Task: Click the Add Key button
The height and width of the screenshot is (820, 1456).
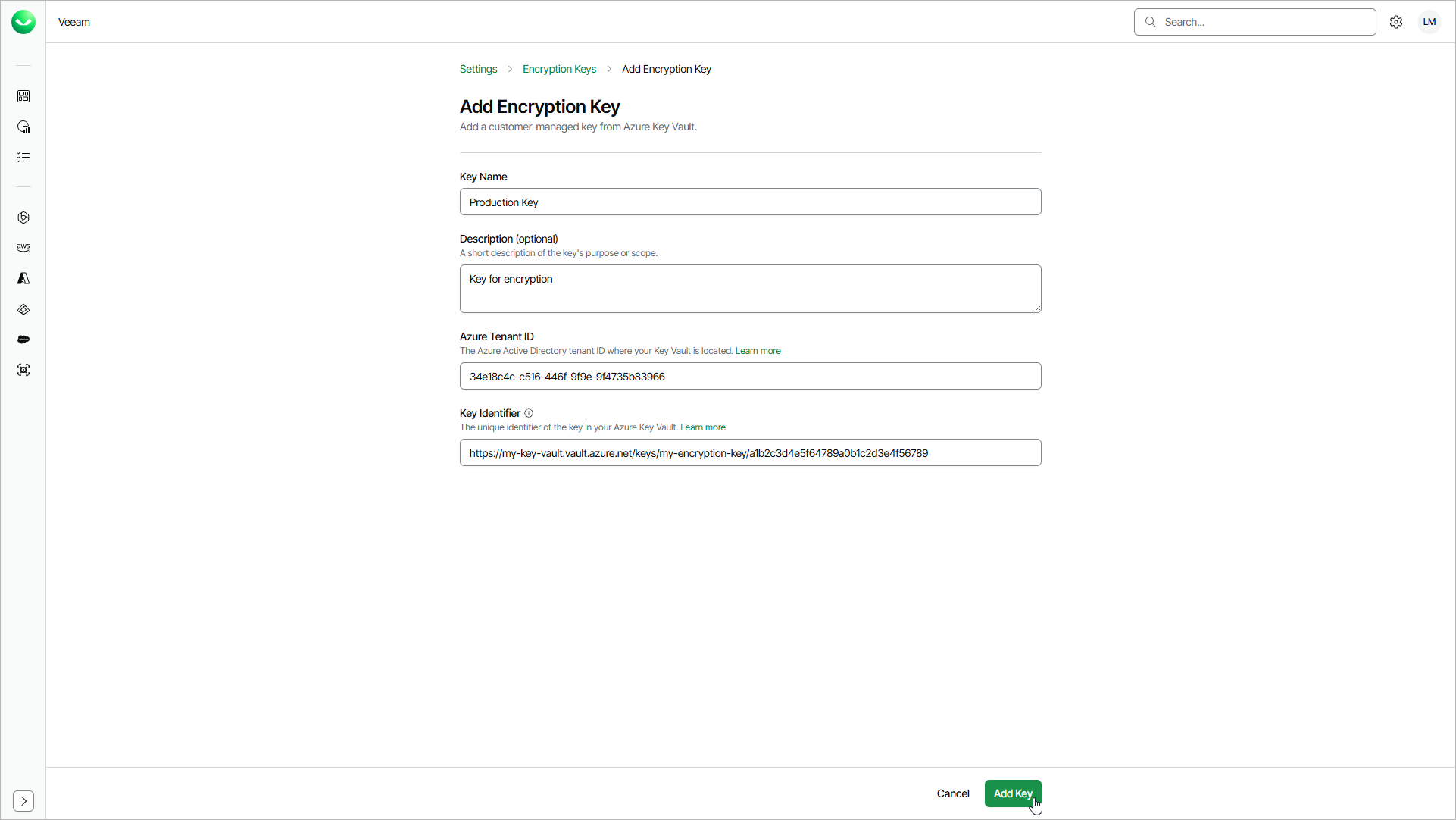Action: click(1013, 793)
